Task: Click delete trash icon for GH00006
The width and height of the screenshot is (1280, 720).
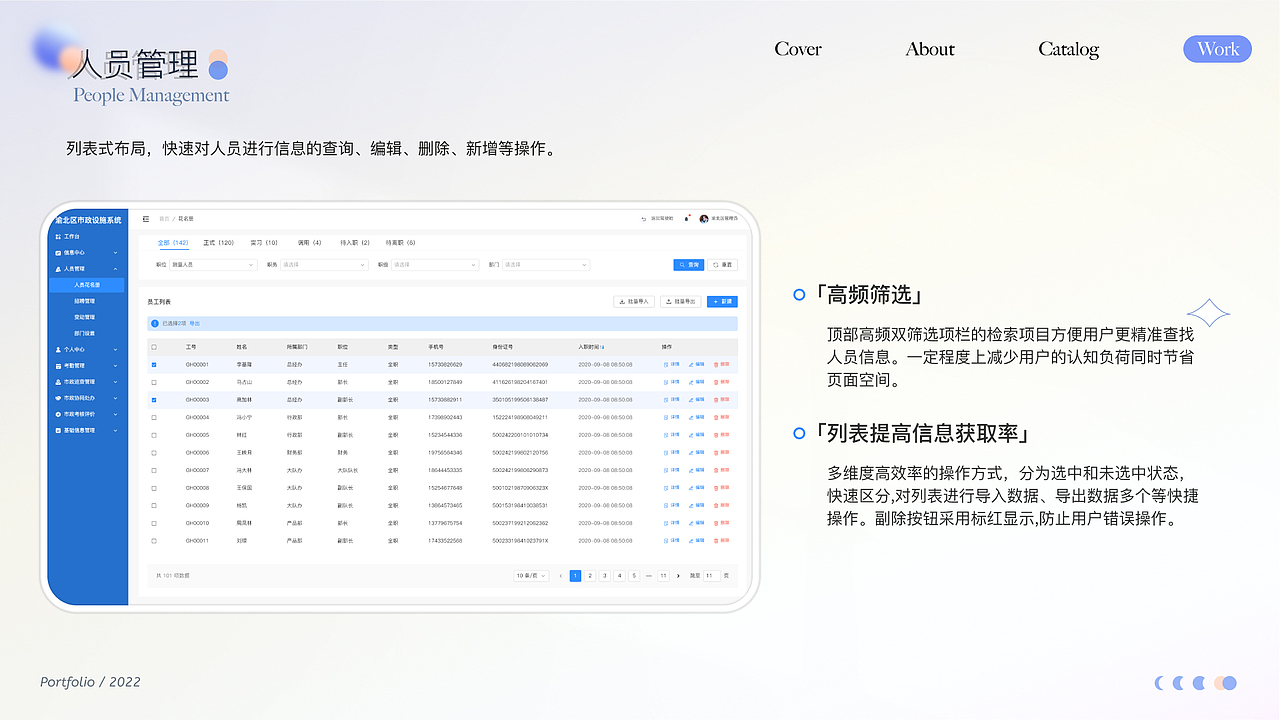Action: click(x=716, y=453)
